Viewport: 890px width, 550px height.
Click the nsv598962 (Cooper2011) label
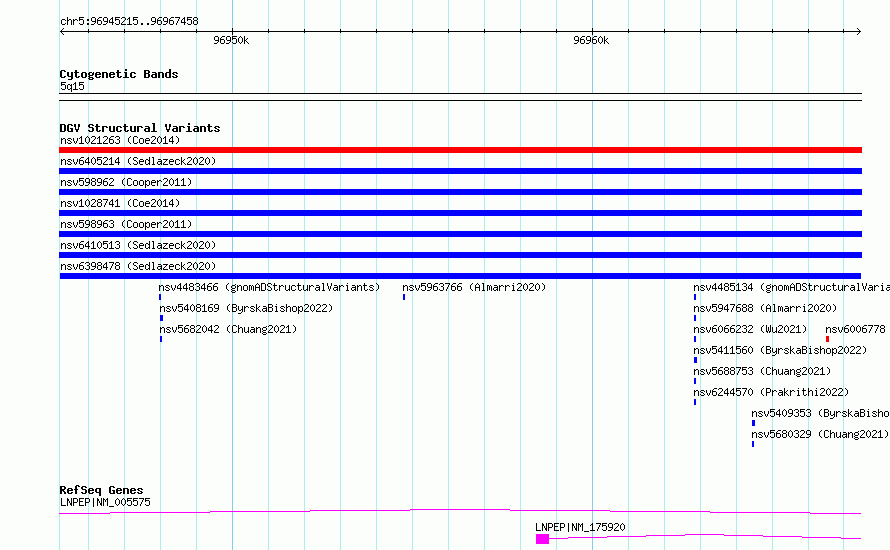(x=126, y=182)
